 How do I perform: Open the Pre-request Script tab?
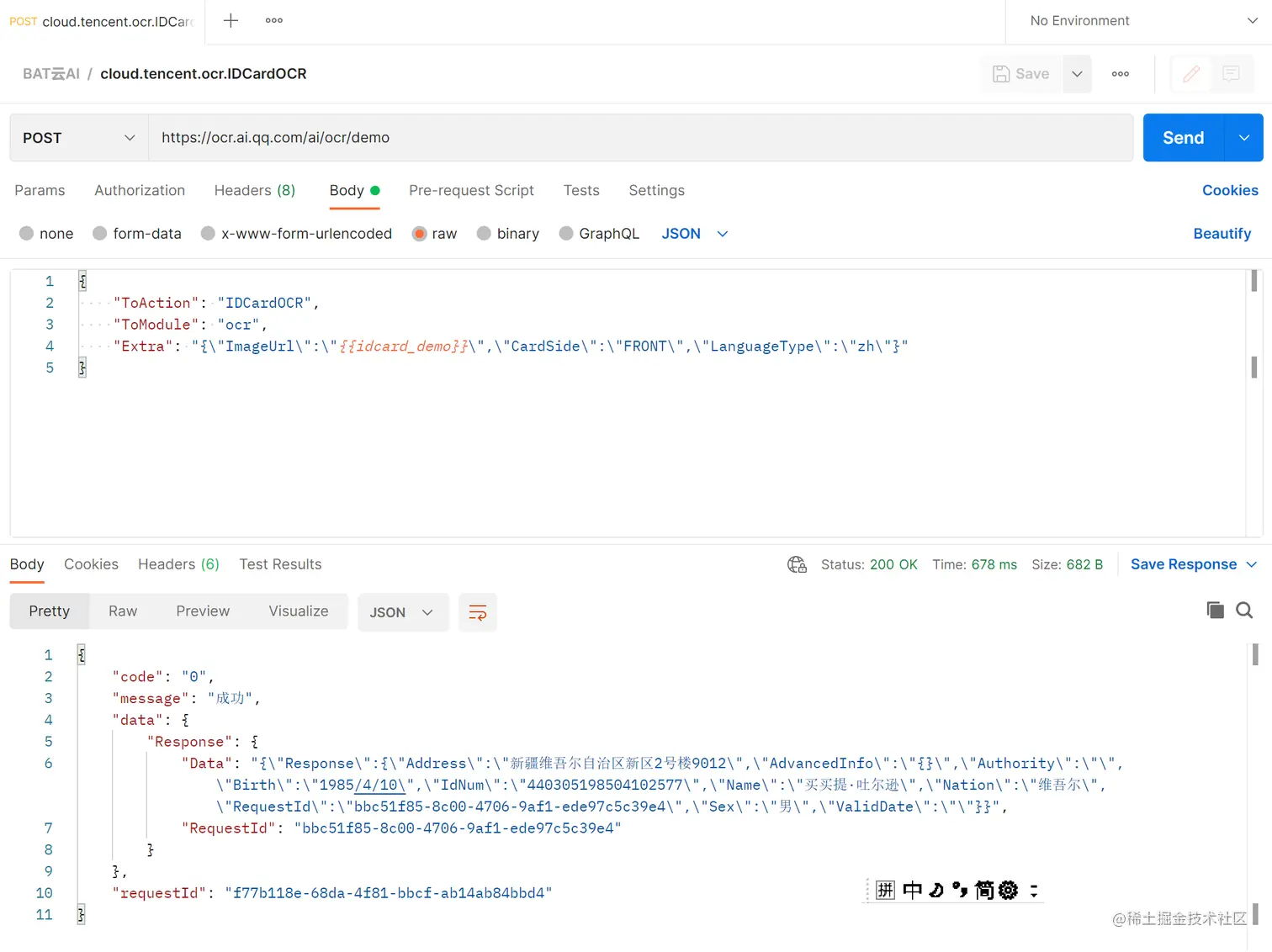(x=471, y=190)
